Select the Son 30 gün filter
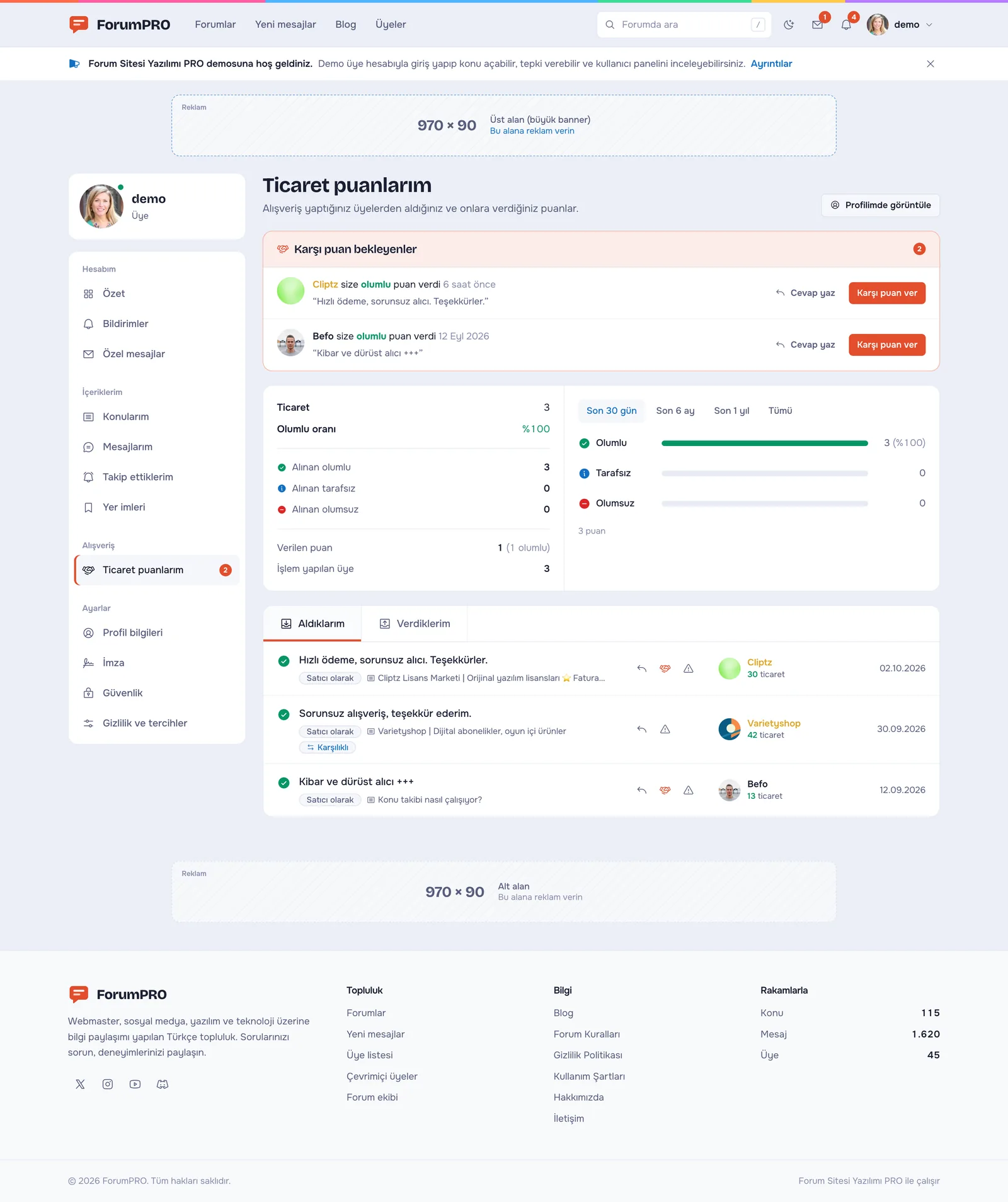Viewport: 1008px width, 1202px height. pyautogui.click(x=611, y=411)
